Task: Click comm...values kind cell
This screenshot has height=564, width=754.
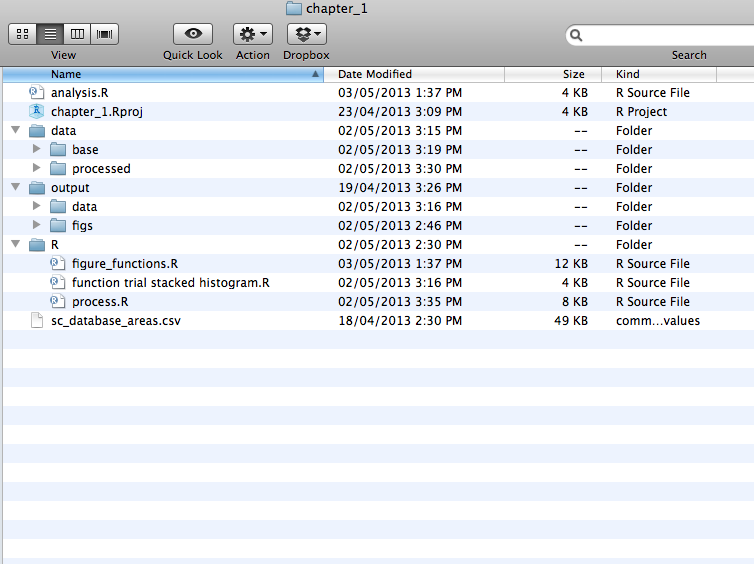Action: (658, 321)
